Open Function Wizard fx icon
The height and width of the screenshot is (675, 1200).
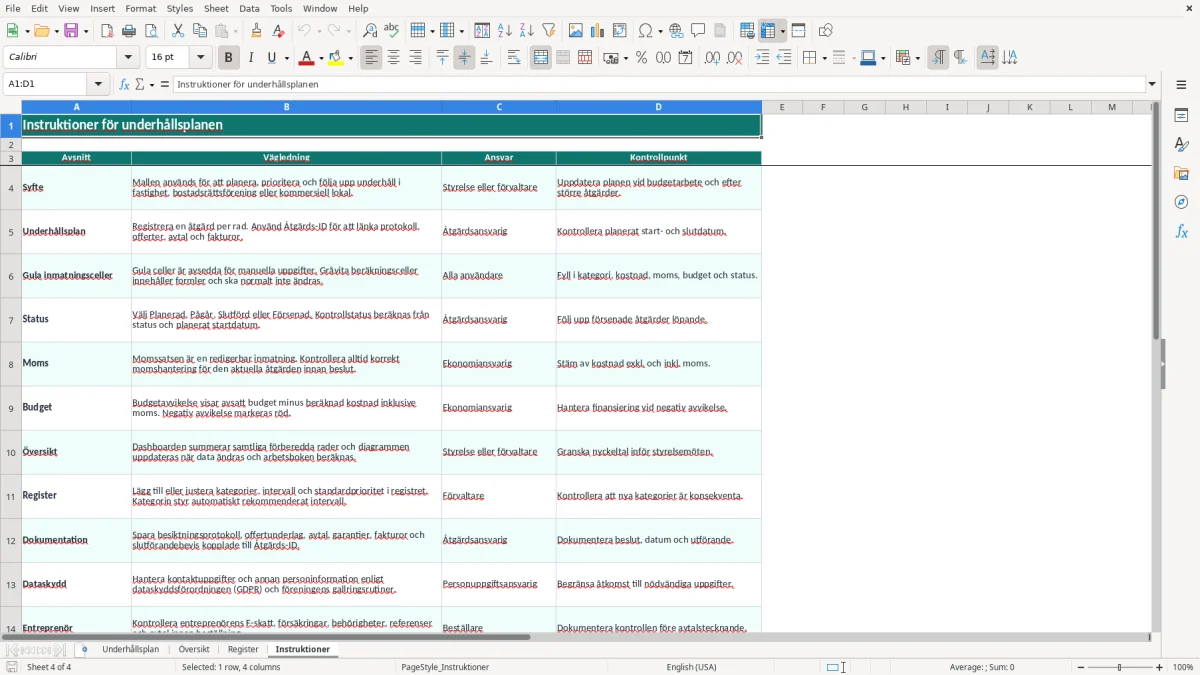125,84
